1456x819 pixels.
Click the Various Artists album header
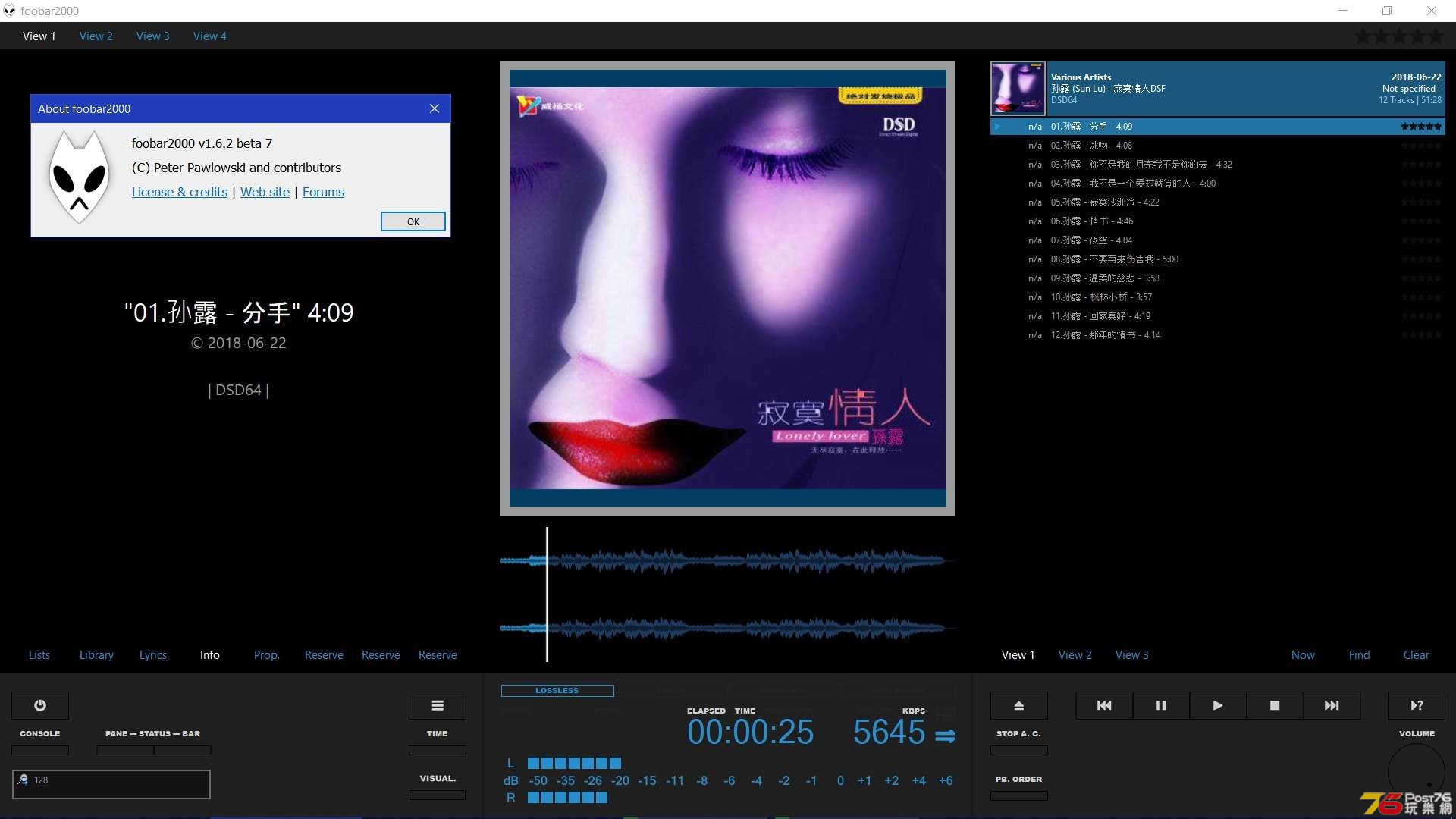pos(1218,88)
